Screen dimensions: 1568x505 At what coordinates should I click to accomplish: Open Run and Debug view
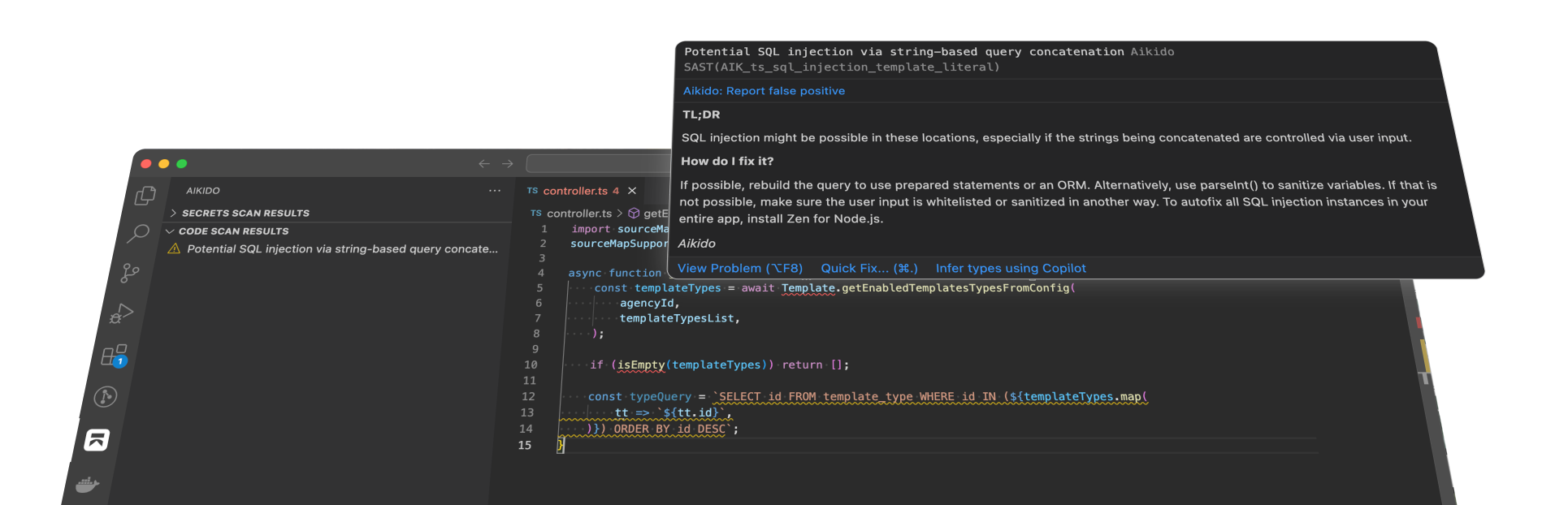(122, 313)
